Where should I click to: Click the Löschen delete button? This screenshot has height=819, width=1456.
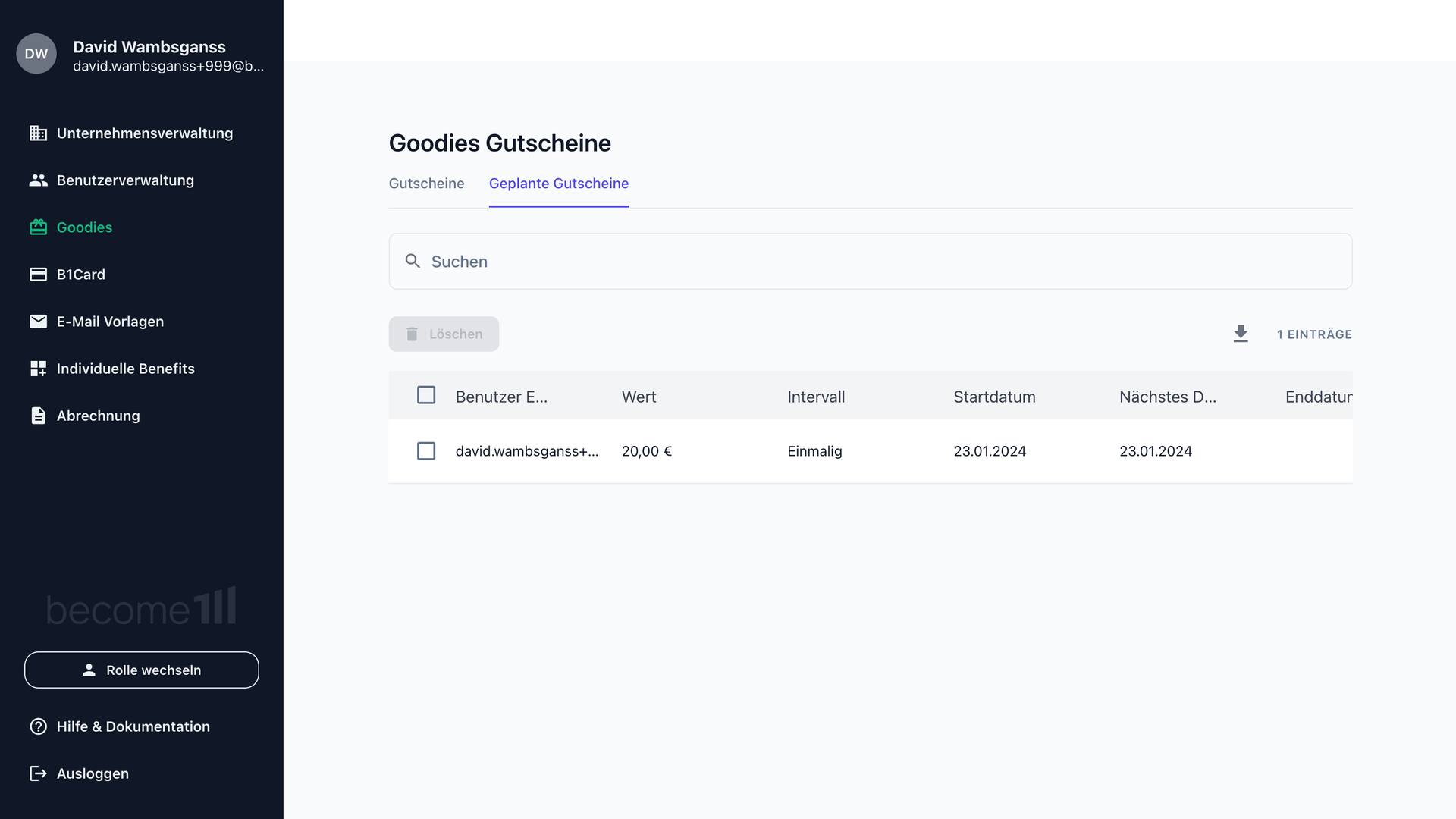(444, 334)
